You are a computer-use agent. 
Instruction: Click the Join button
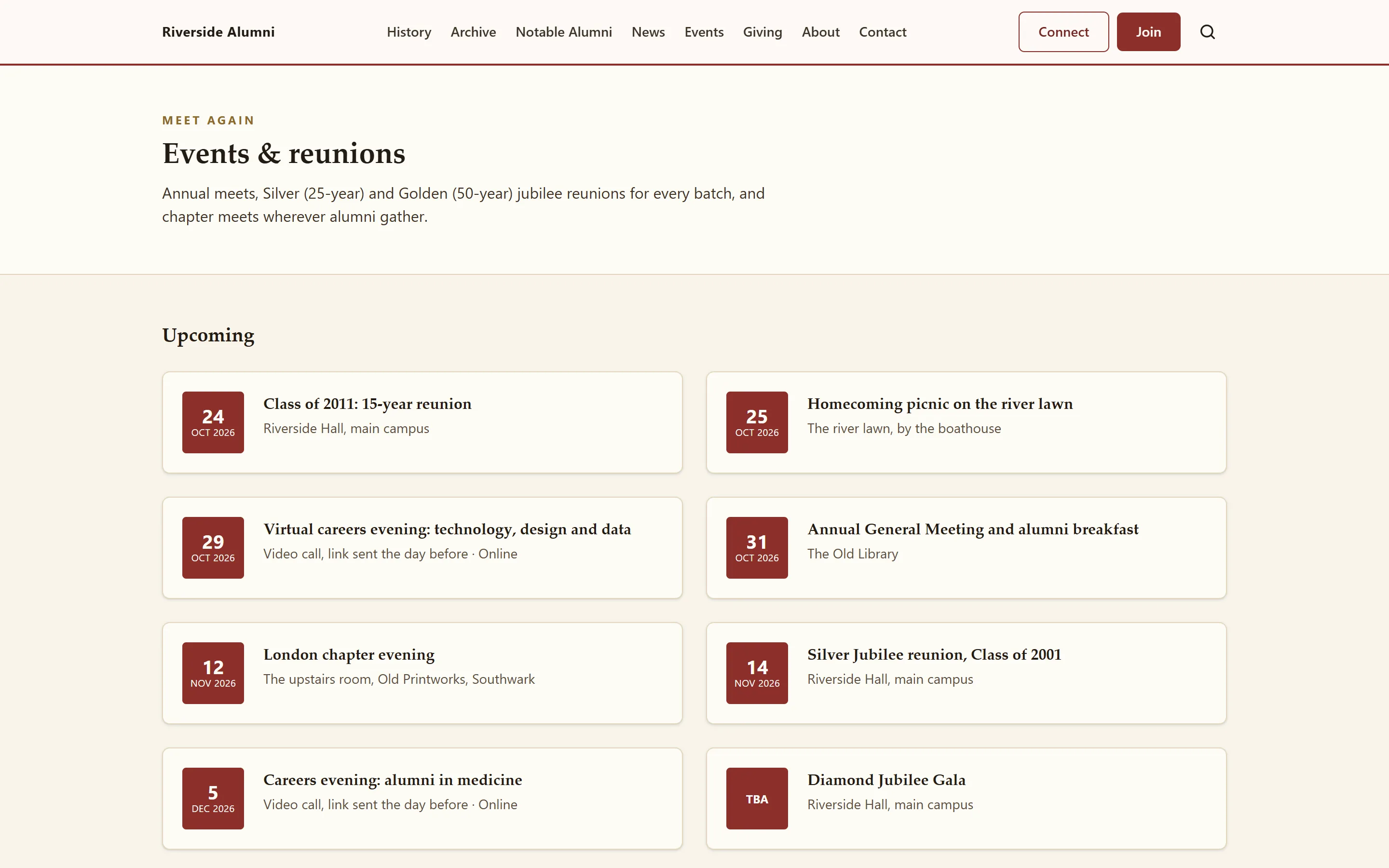coord(1148,32)
